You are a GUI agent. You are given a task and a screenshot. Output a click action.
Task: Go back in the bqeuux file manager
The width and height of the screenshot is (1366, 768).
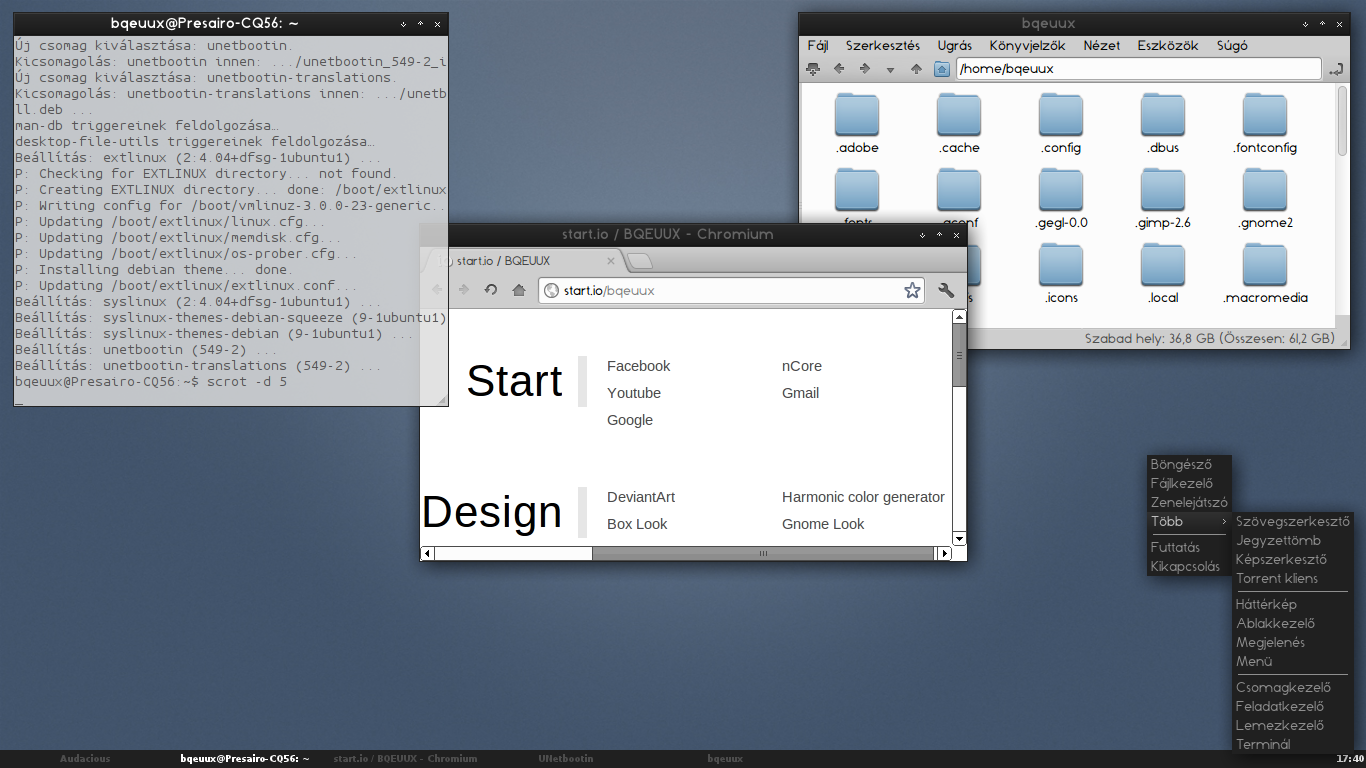tap(839, 69)
